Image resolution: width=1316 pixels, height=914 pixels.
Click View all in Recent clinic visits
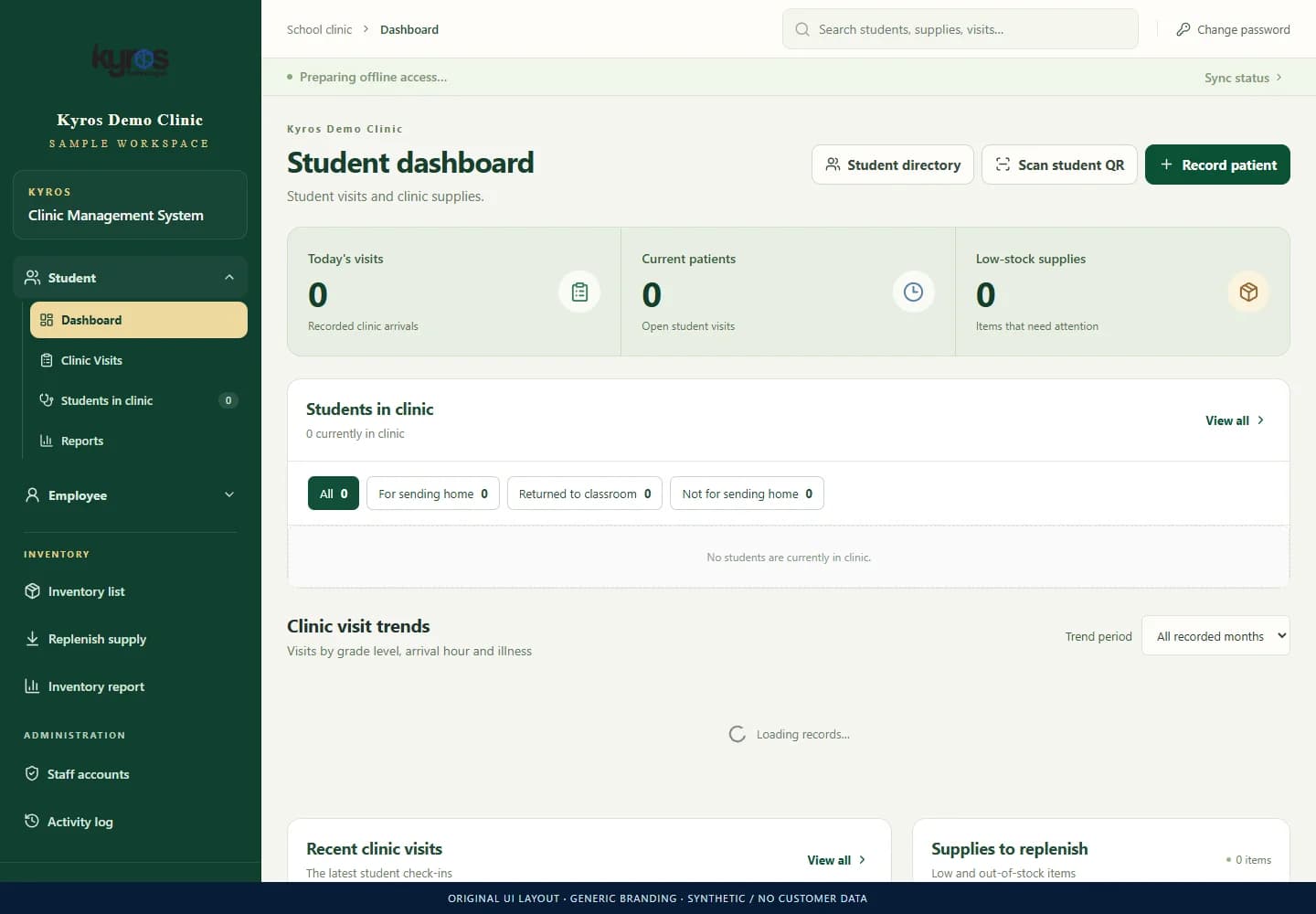[x=836, y=860]
